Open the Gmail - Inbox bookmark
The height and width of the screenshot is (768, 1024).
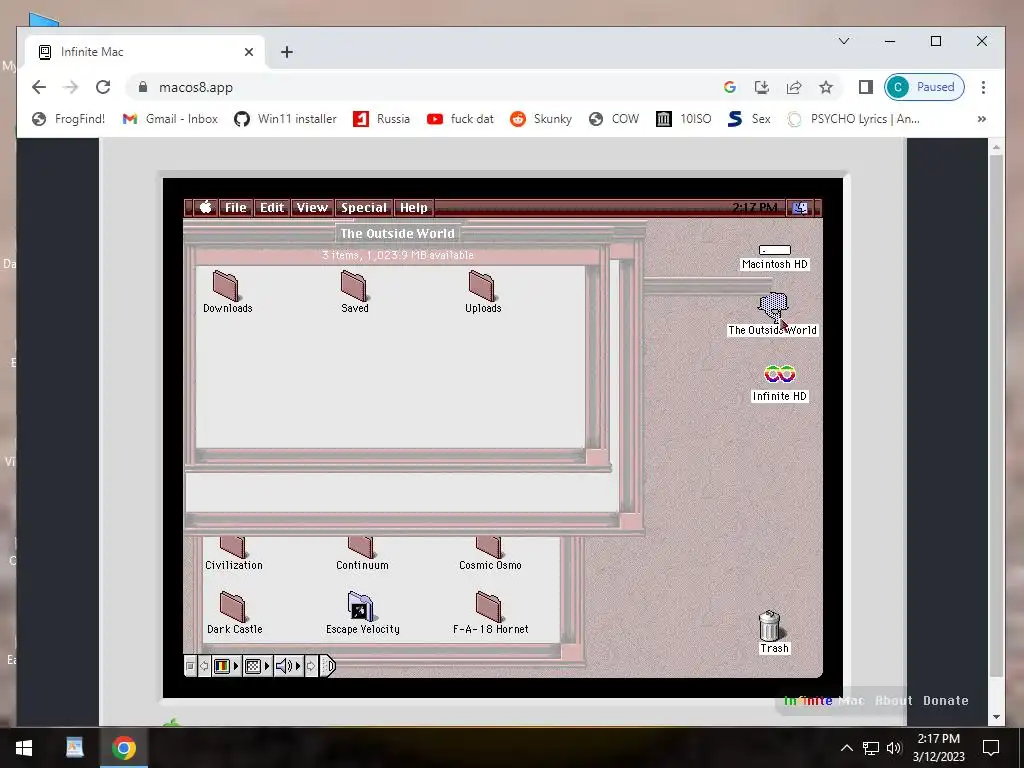pyautogui.click(x=170, y=119)
